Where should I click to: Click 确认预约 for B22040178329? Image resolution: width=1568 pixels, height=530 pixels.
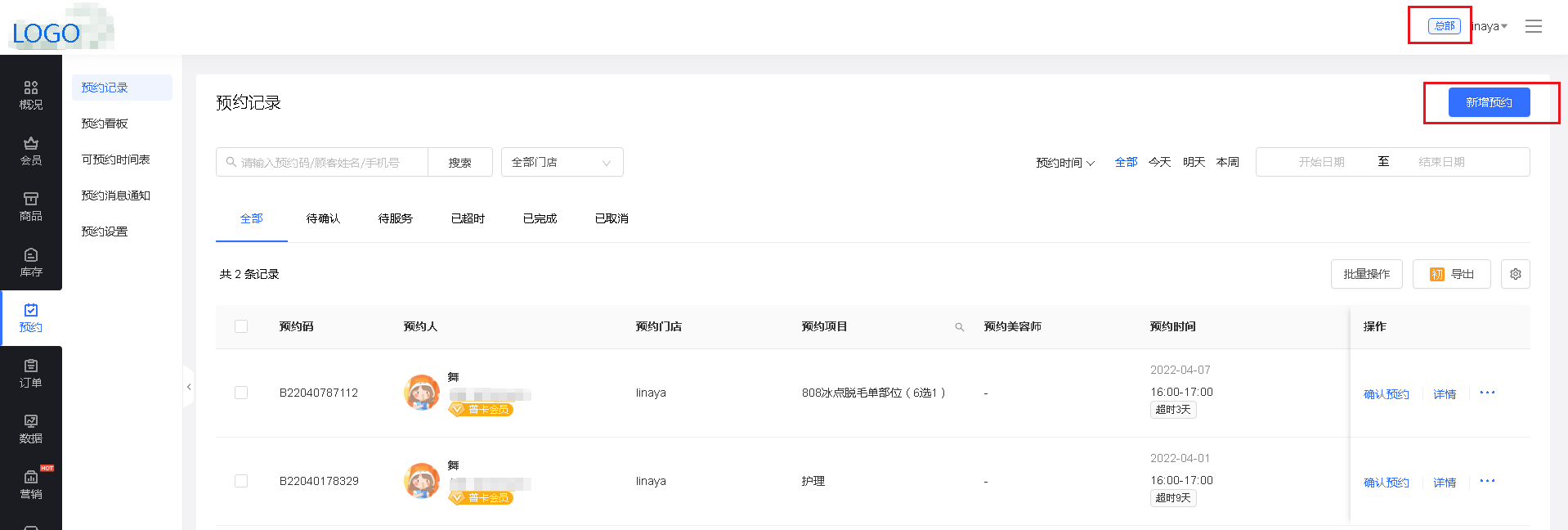coord(1387,483)
